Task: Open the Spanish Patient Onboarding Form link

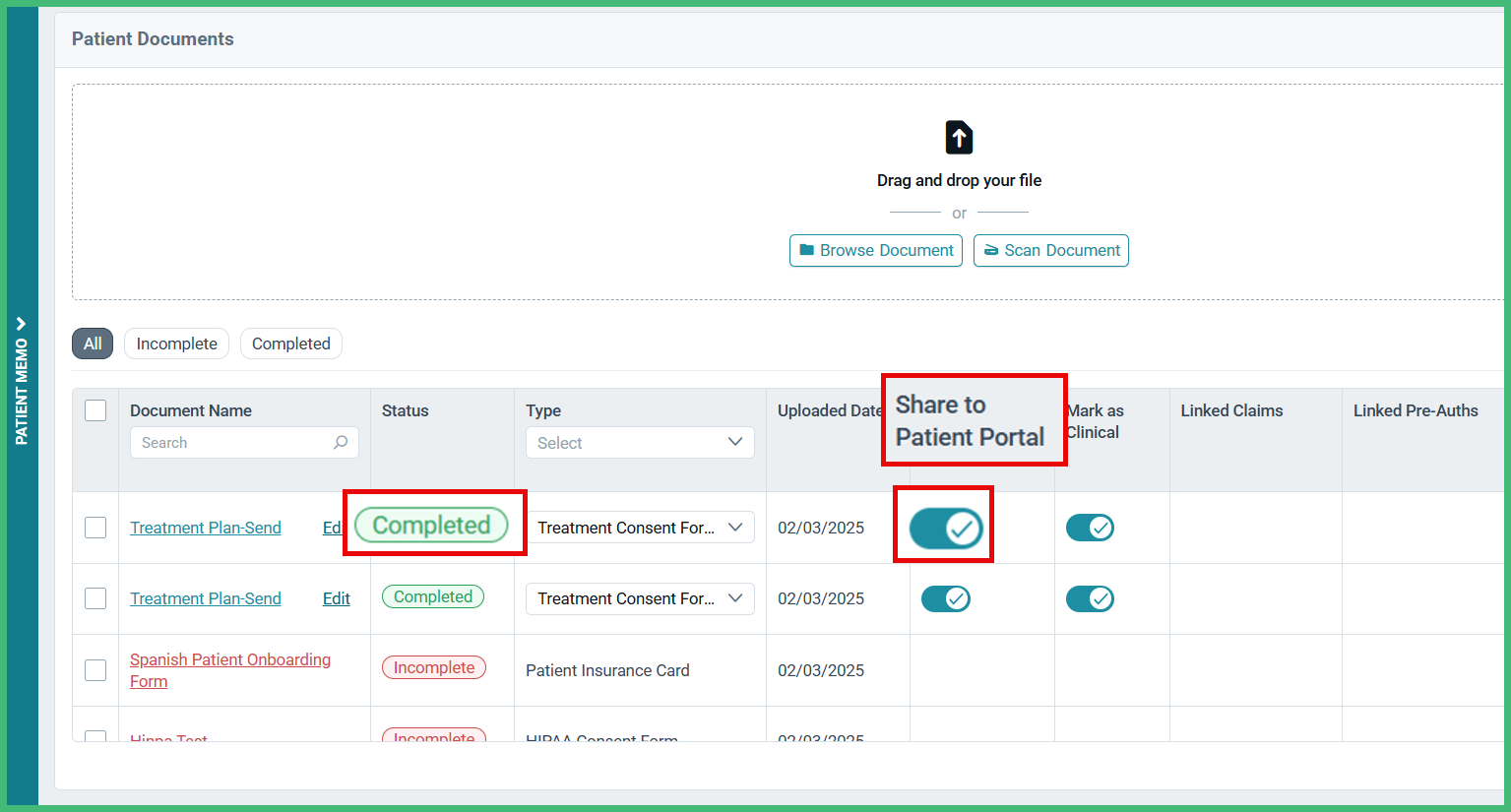Action: [x=229, y=659]
